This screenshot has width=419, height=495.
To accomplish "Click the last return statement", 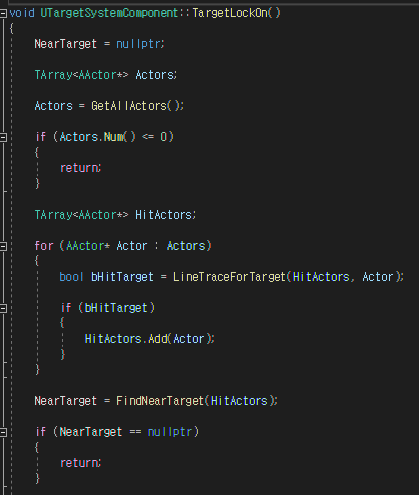I will click(x=80, y=463).
